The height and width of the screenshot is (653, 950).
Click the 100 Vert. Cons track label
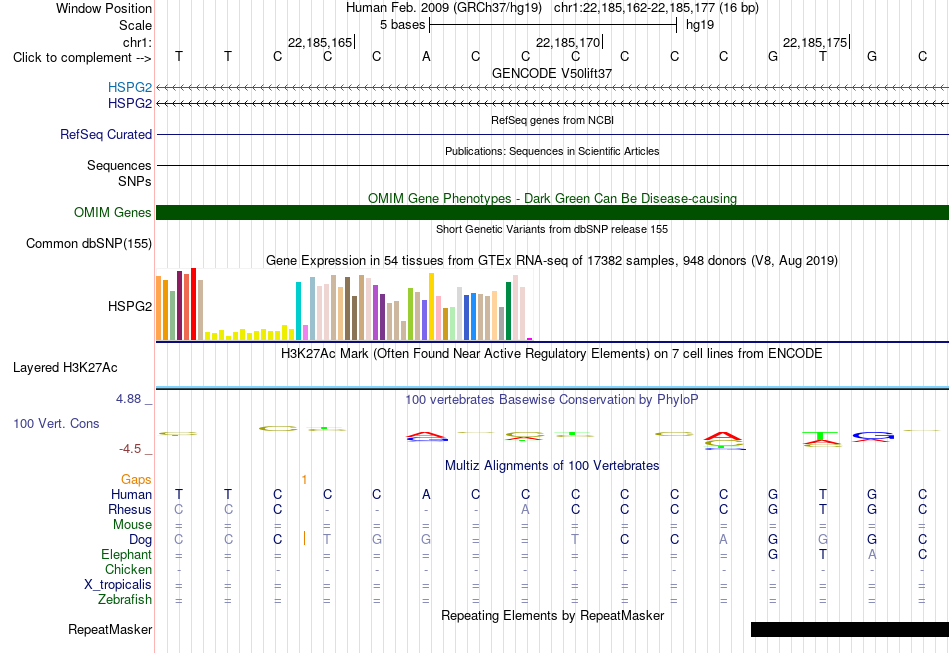(56, 423)
